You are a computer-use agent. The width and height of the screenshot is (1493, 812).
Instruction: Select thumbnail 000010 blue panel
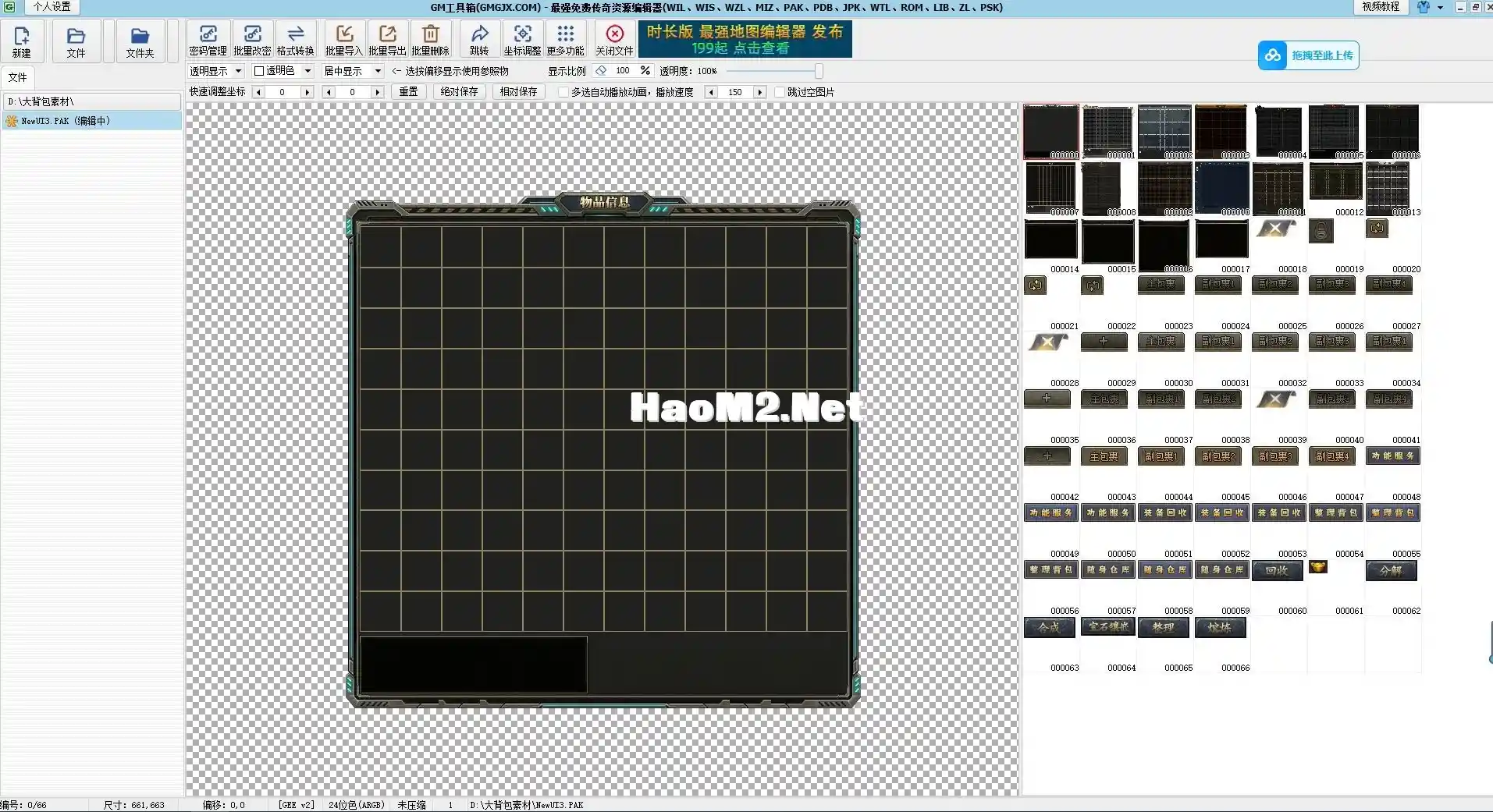click(1222, 189)
